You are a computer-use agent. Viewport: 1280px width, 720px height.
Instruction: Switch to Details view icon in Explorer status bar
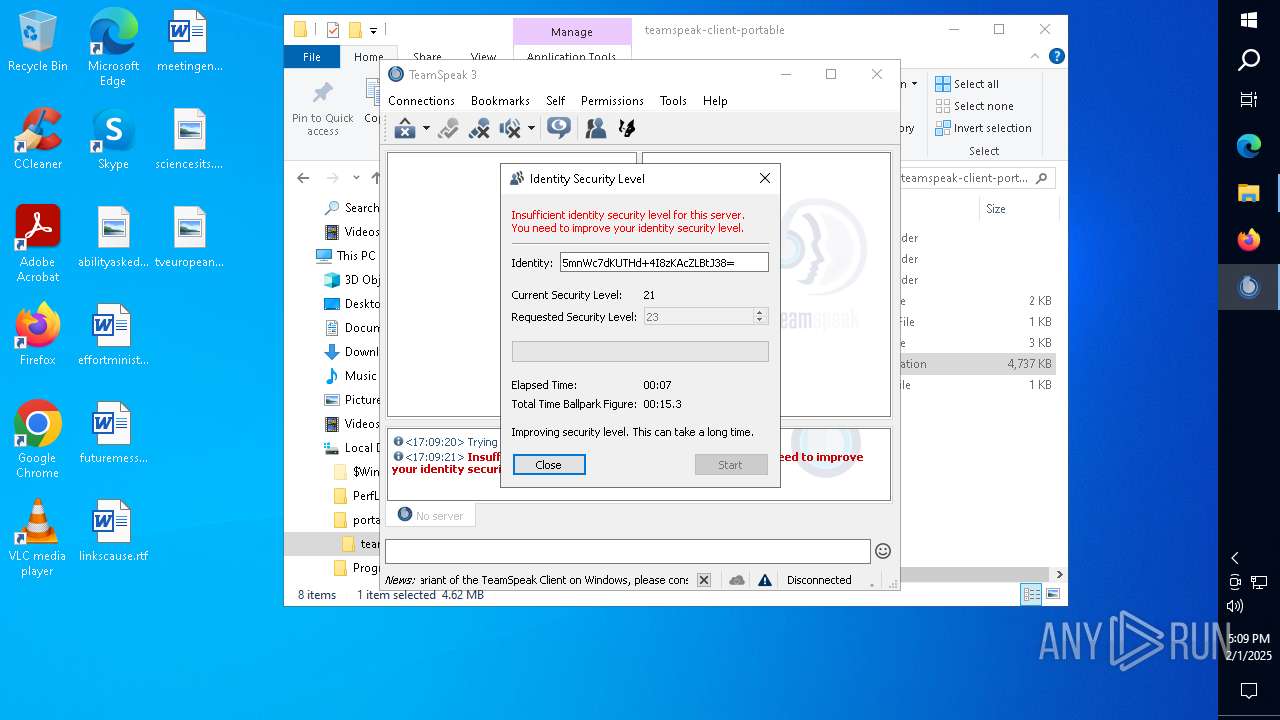1031,594
